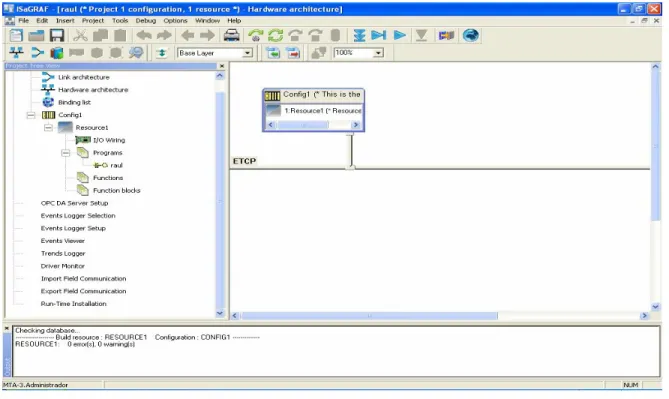Click the blue double down-arrow download icon
Screen dimensions: 669x399
point(359,35)
